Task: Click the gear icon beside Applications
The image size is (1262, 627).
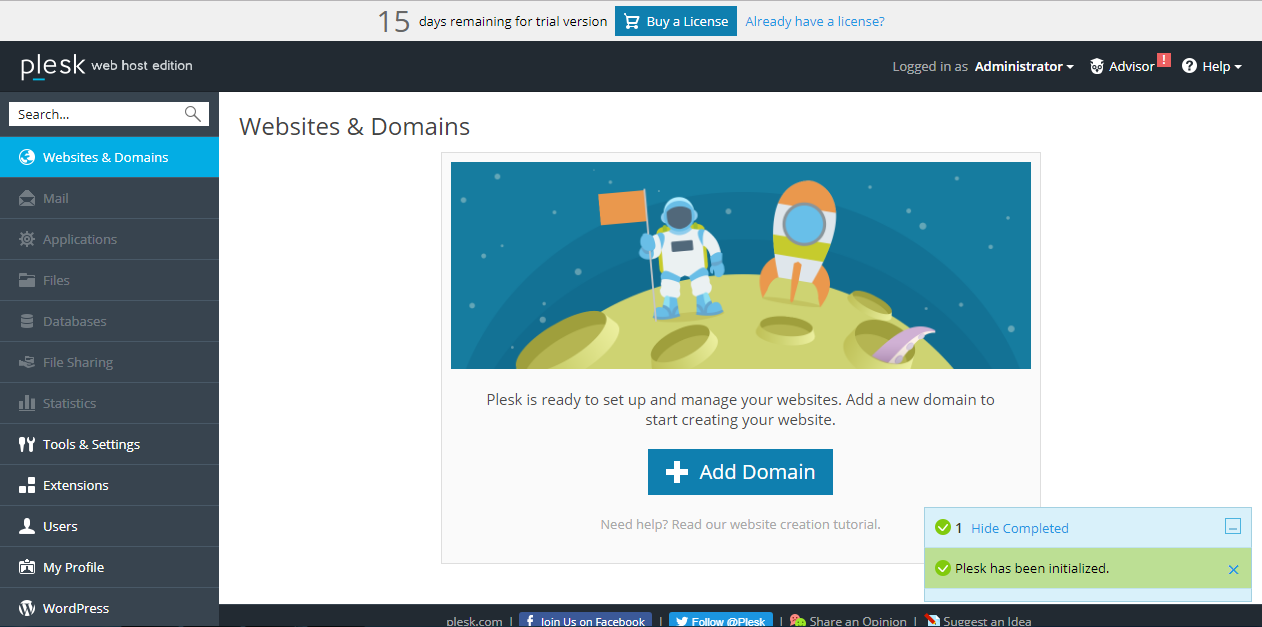Action: coord(27,239)
